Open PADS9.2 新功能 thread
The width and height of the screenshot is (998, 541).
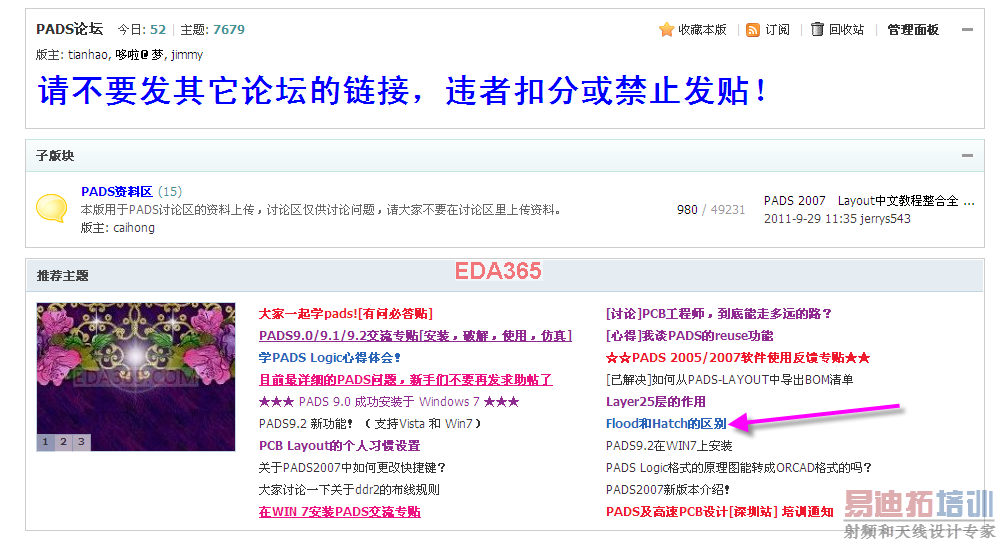tap(370, 424)
